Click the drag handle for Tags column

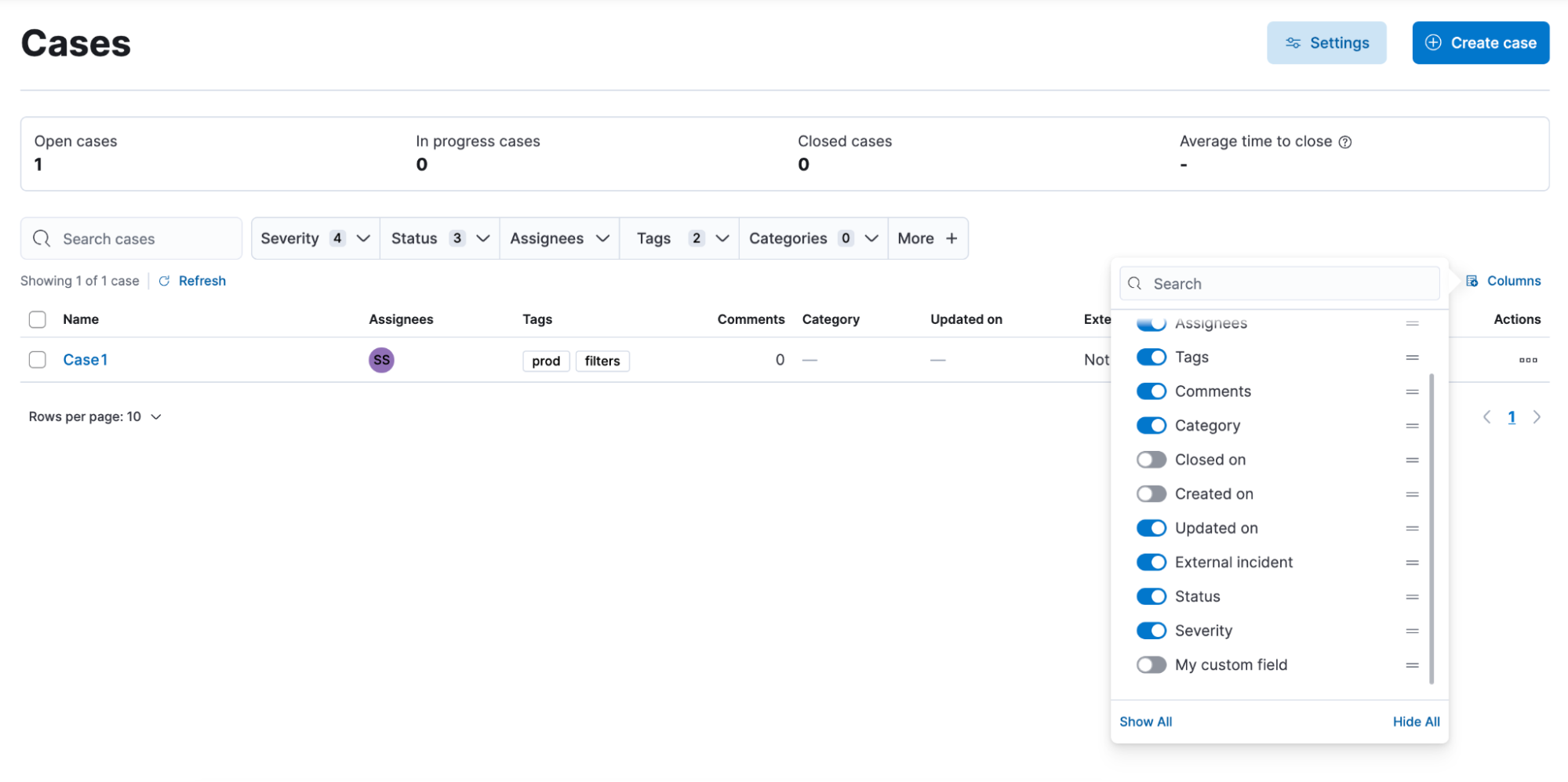point(1412,358)
